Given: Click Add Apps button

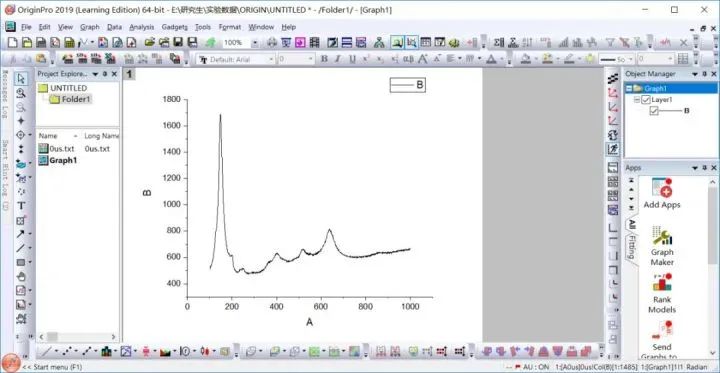Looking at the screenshot, I should [x=662, y=193].
